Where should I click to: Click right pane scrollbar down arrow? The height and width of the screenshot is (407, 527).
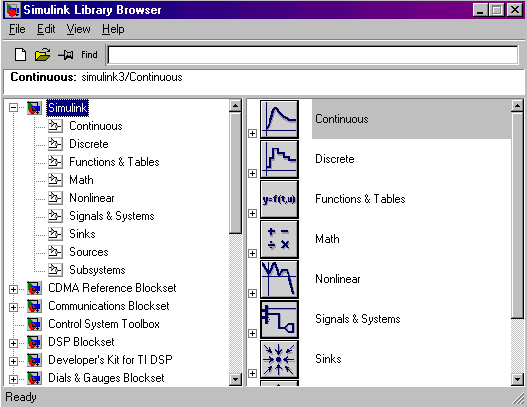517,379
